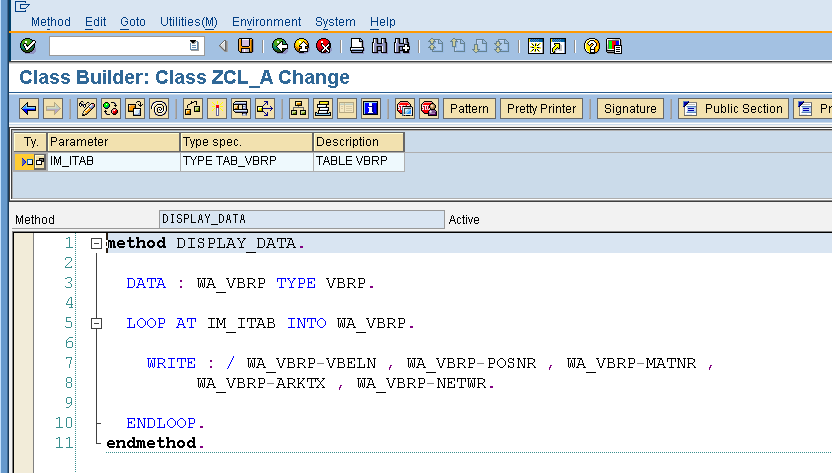Click the WRITE keyword on line 7

click(x=171, y=363)
